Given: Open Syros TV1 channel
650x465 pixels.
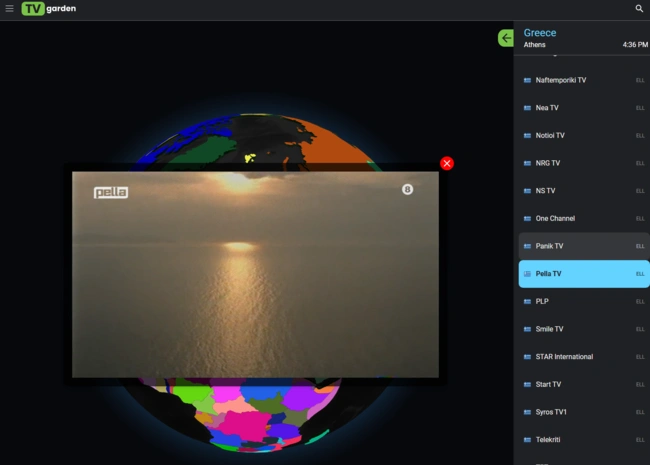Looking at the screenshot, I should coord(552,412).
